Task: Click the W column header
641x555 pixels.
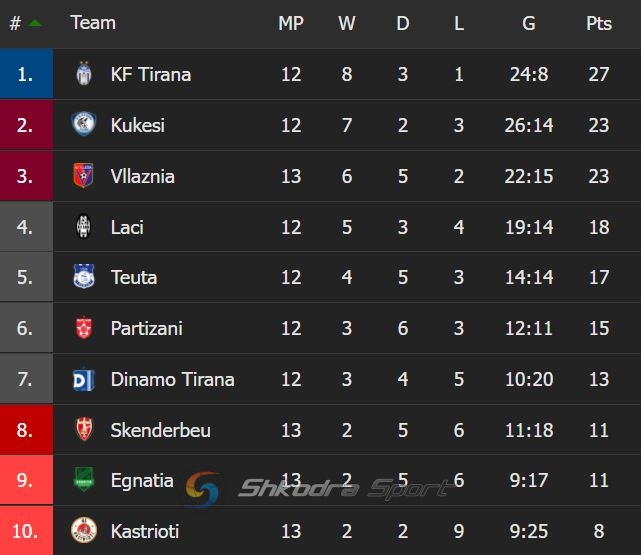Action: 347,23
